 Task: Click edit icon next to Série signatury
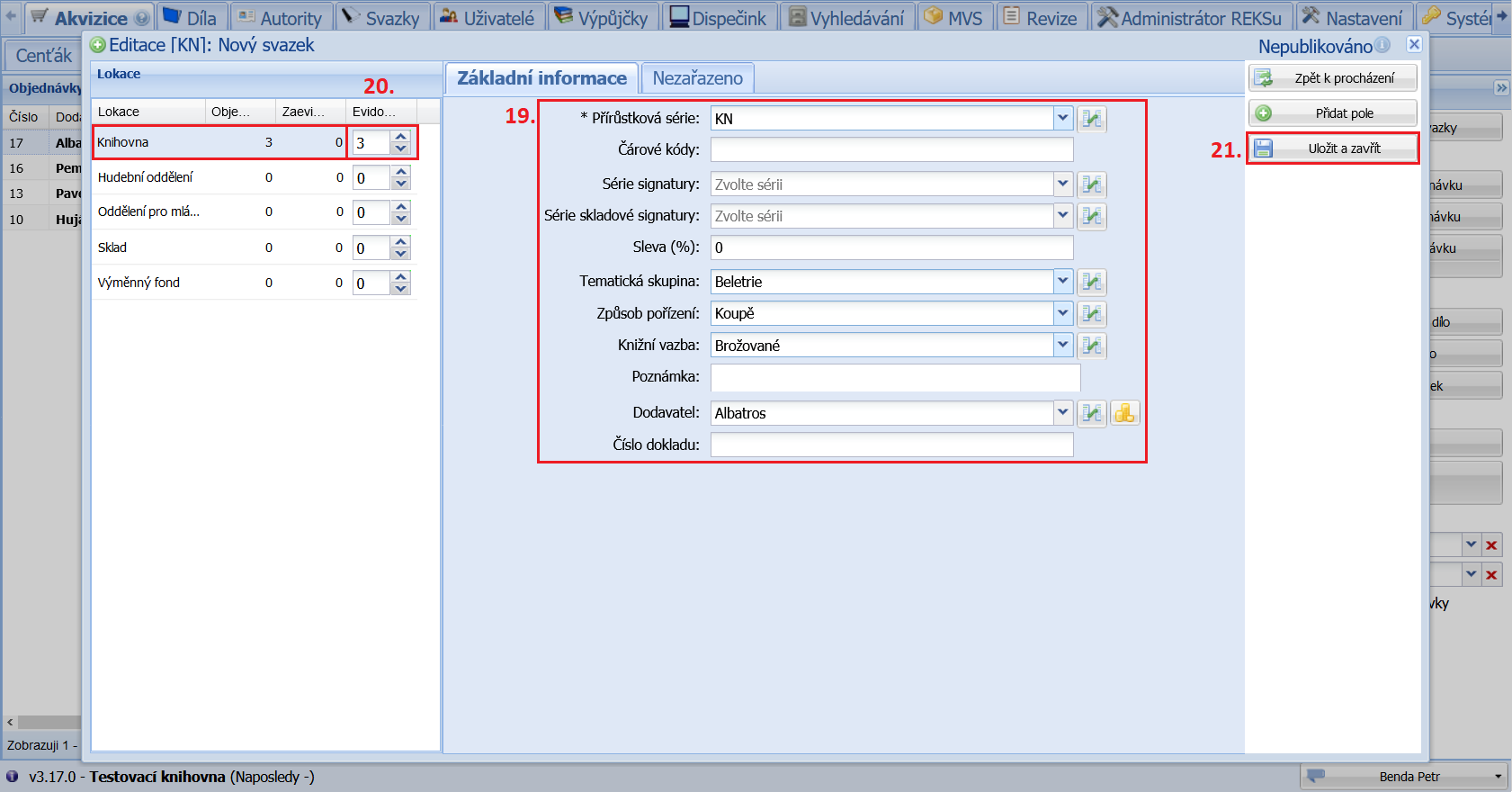point(1092,184)
